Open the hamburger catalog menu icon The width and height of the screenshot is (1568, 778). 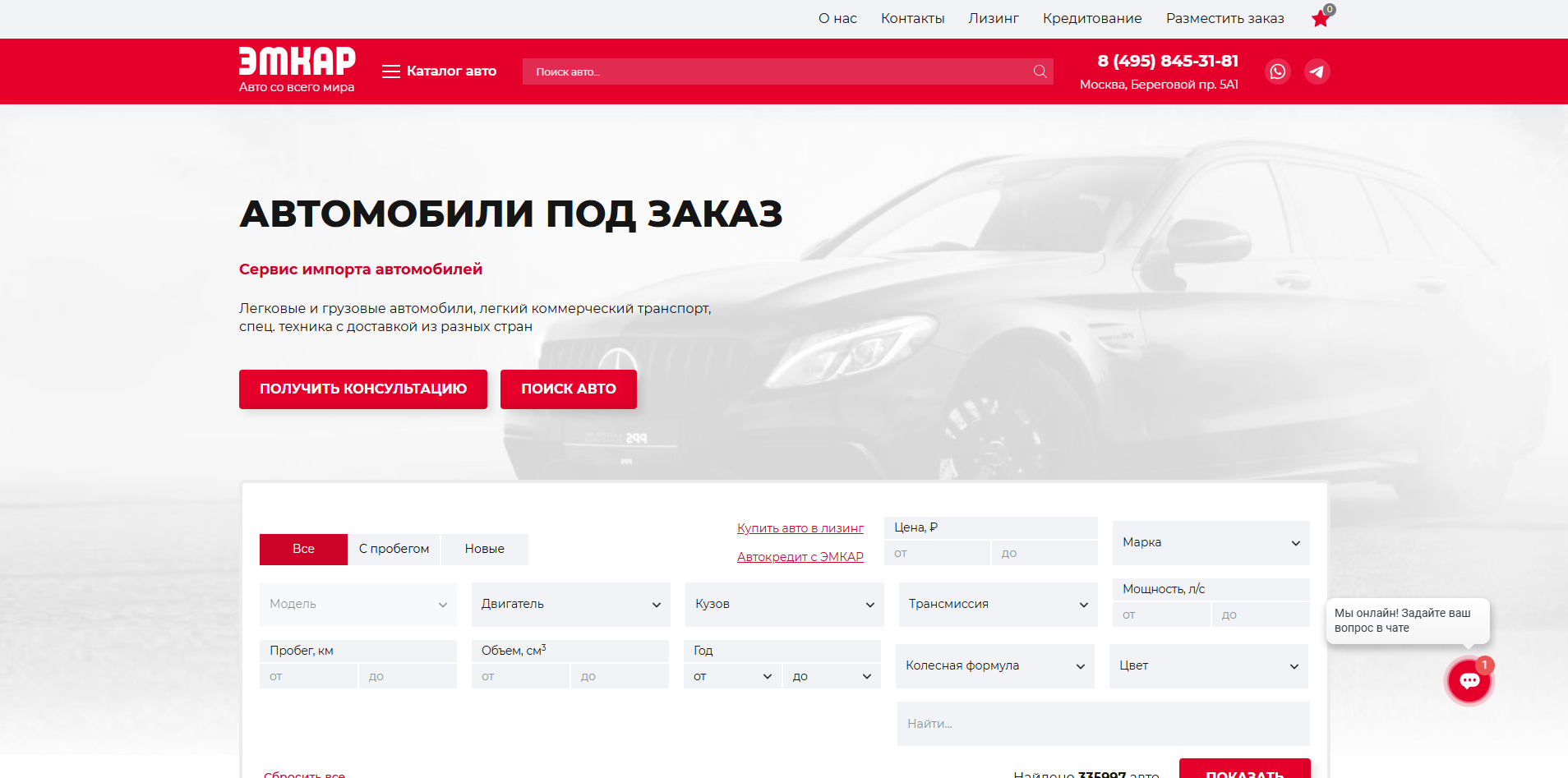[390, 71]
